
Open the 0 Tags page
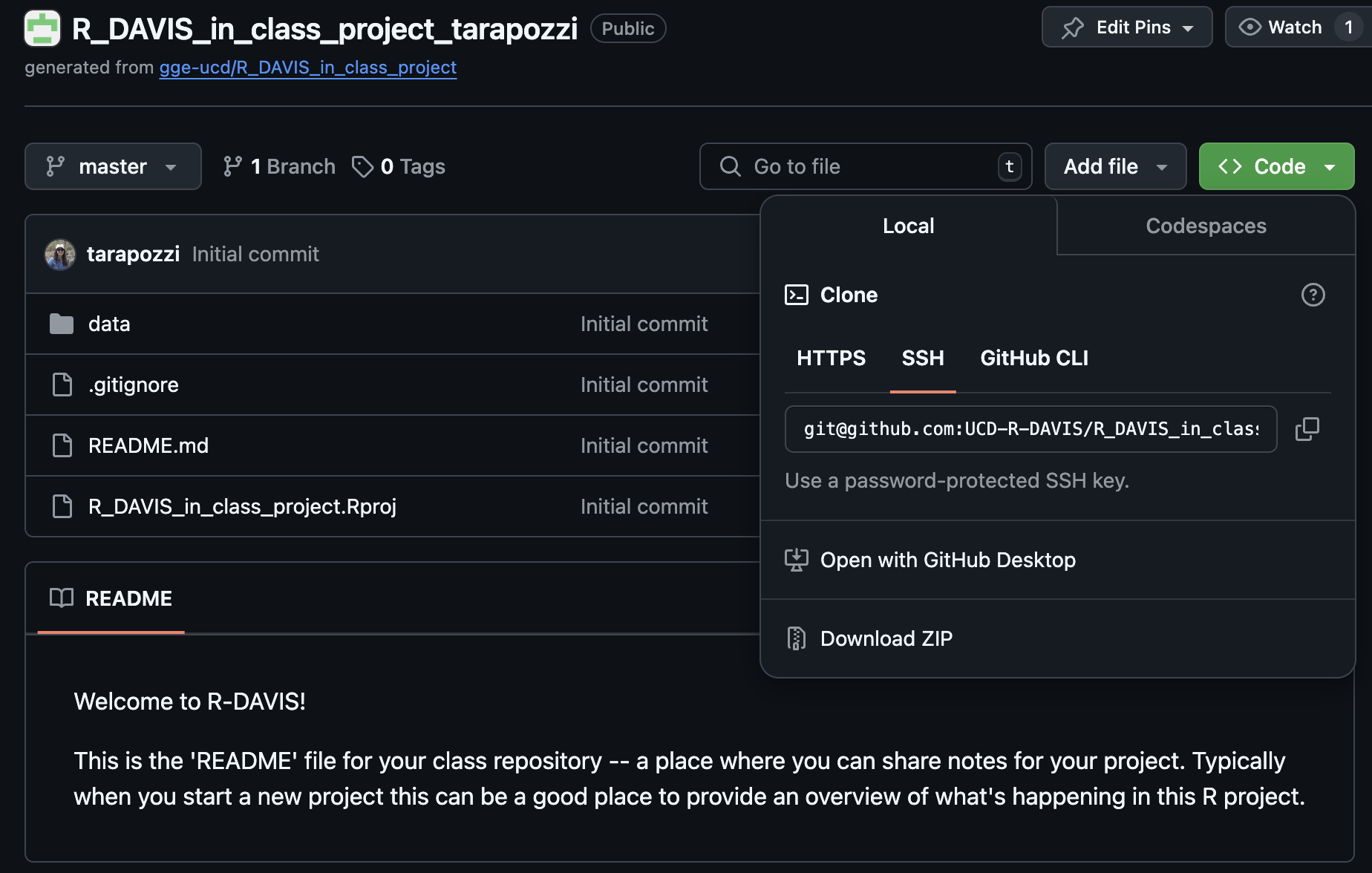pos(399,166)
